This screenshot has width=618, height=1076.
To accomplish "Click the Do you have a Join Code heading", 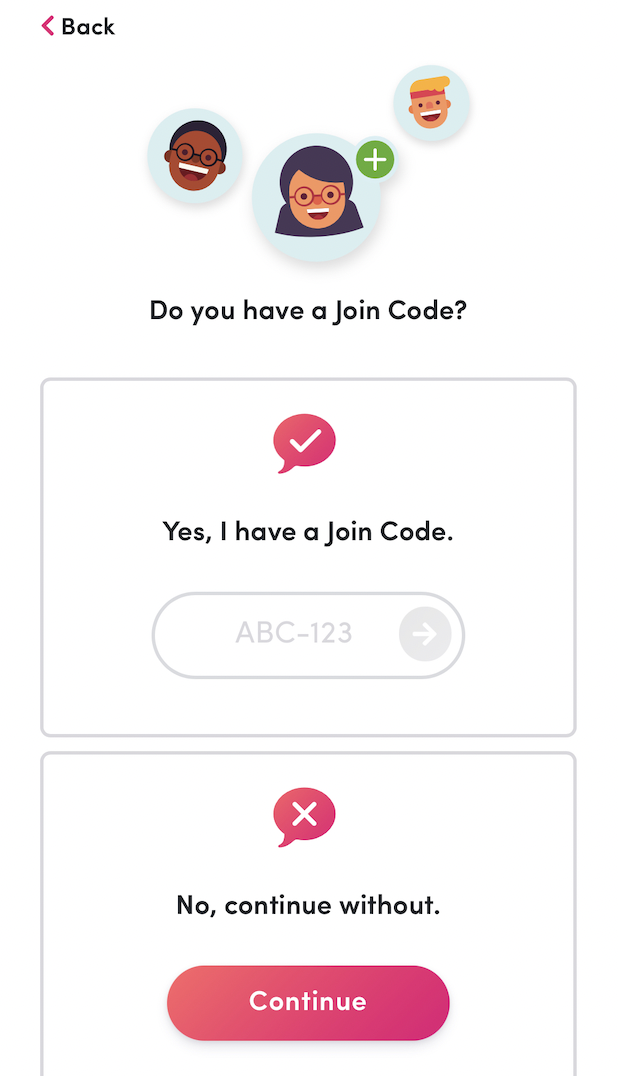I will (307, 310).
